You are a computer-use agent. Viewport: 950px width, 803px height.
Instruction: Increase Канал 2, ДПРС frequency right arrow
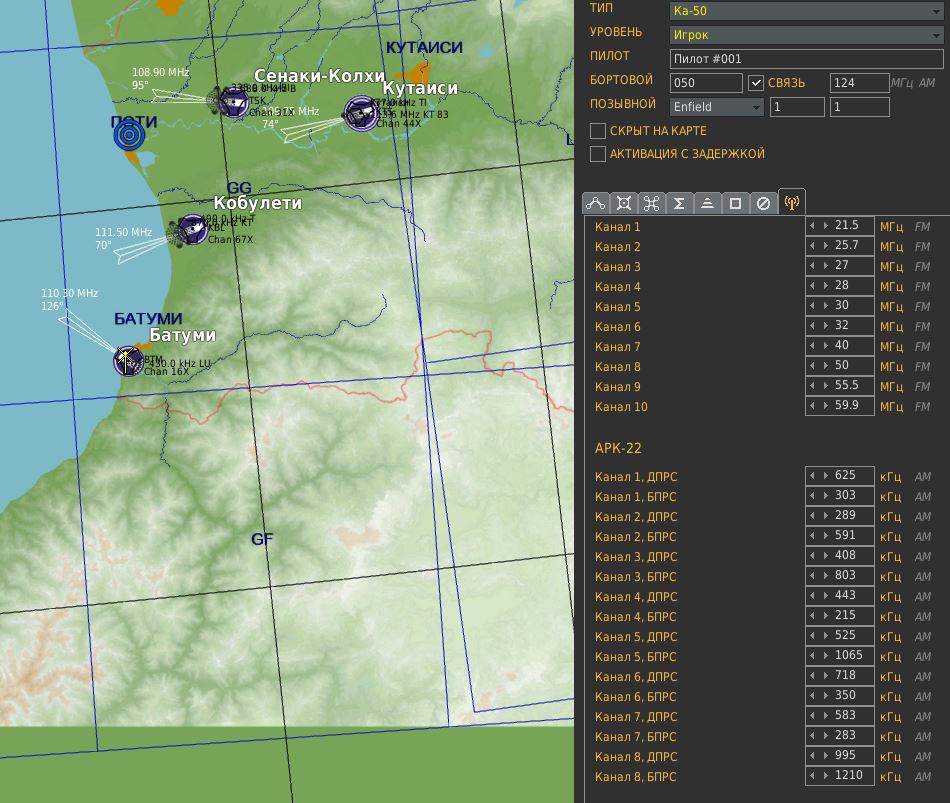point(825,516)
